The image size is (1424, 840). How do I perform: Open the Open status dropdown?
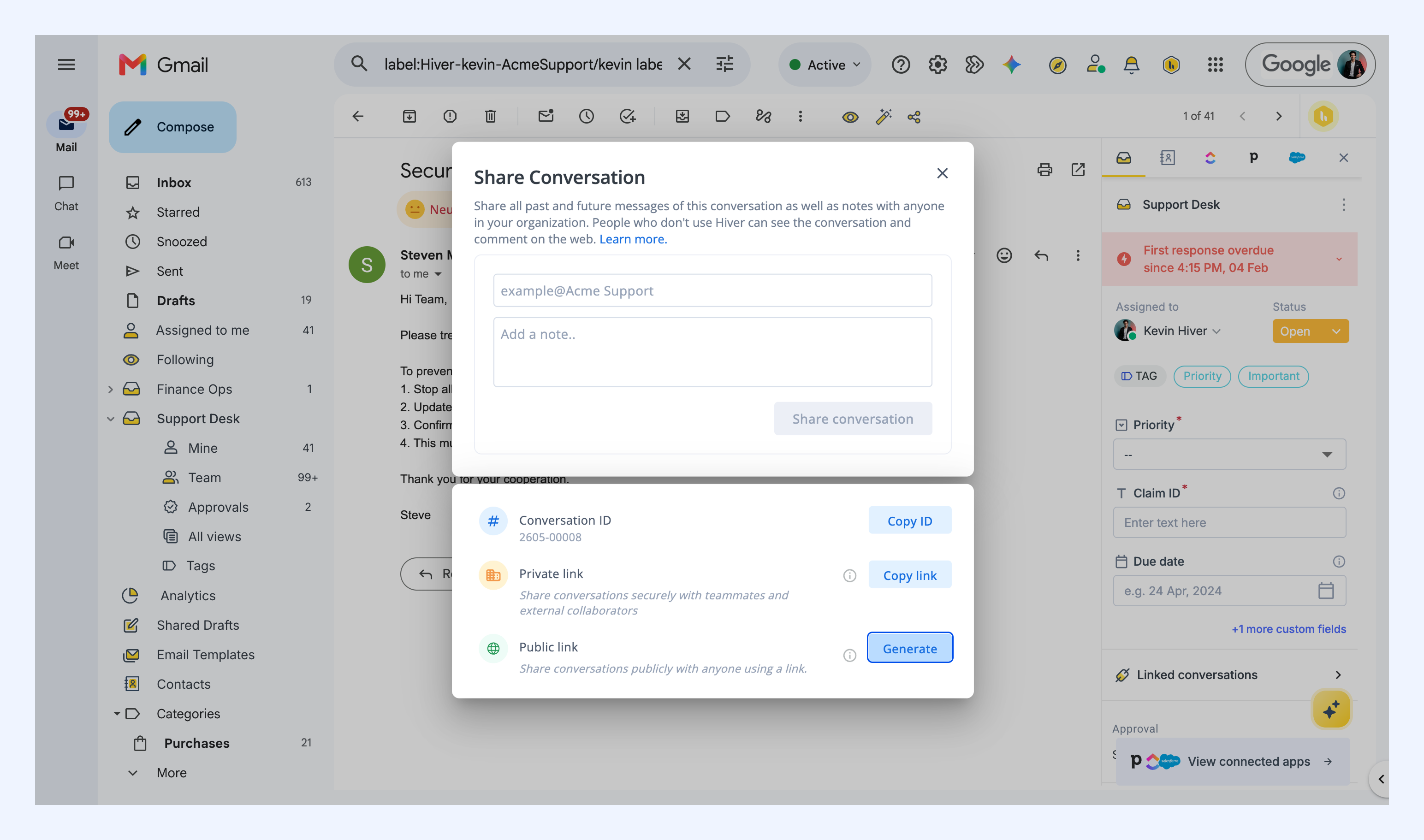(1310, 331)
